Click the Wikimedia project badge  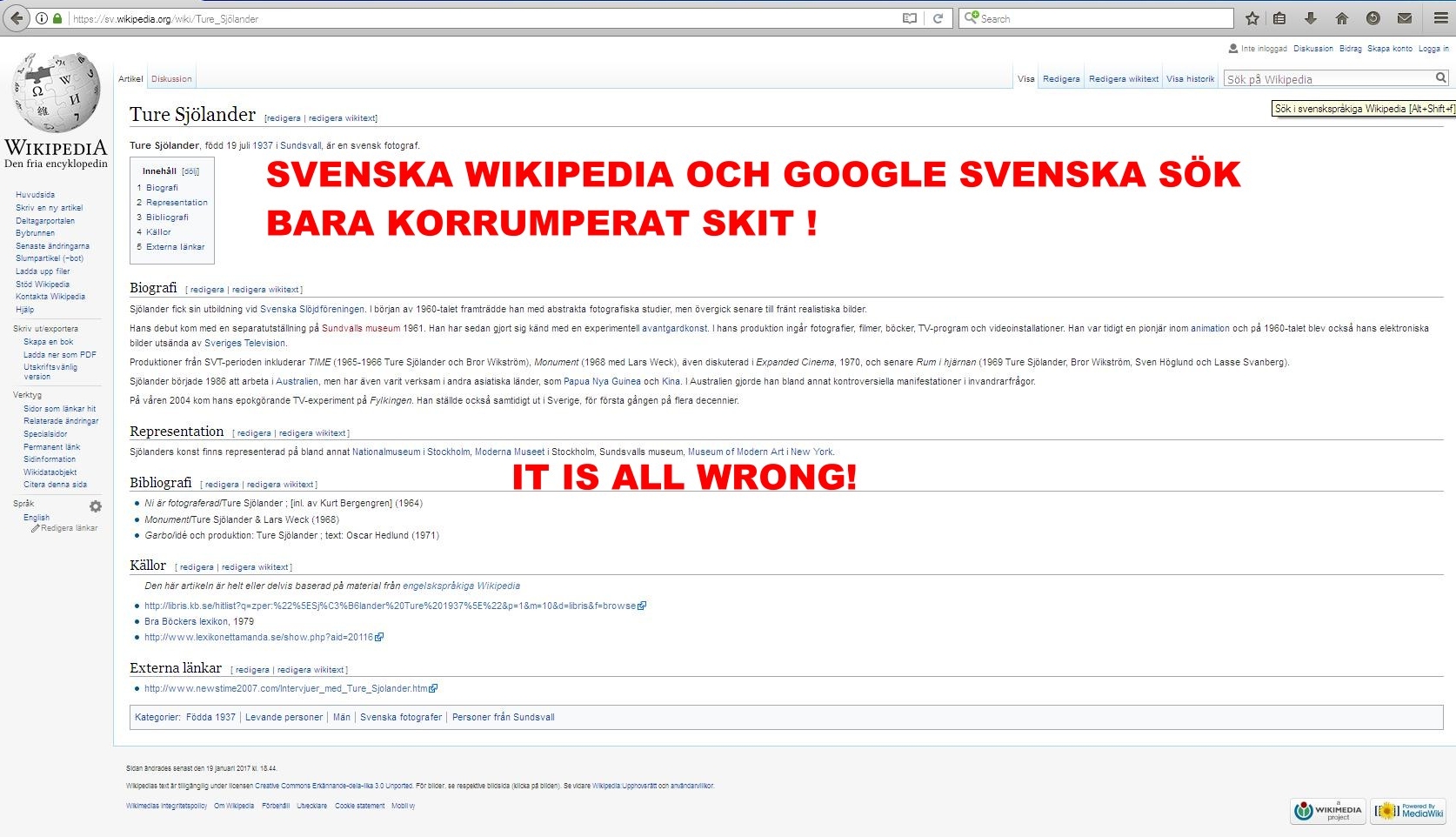(1327, 811)
